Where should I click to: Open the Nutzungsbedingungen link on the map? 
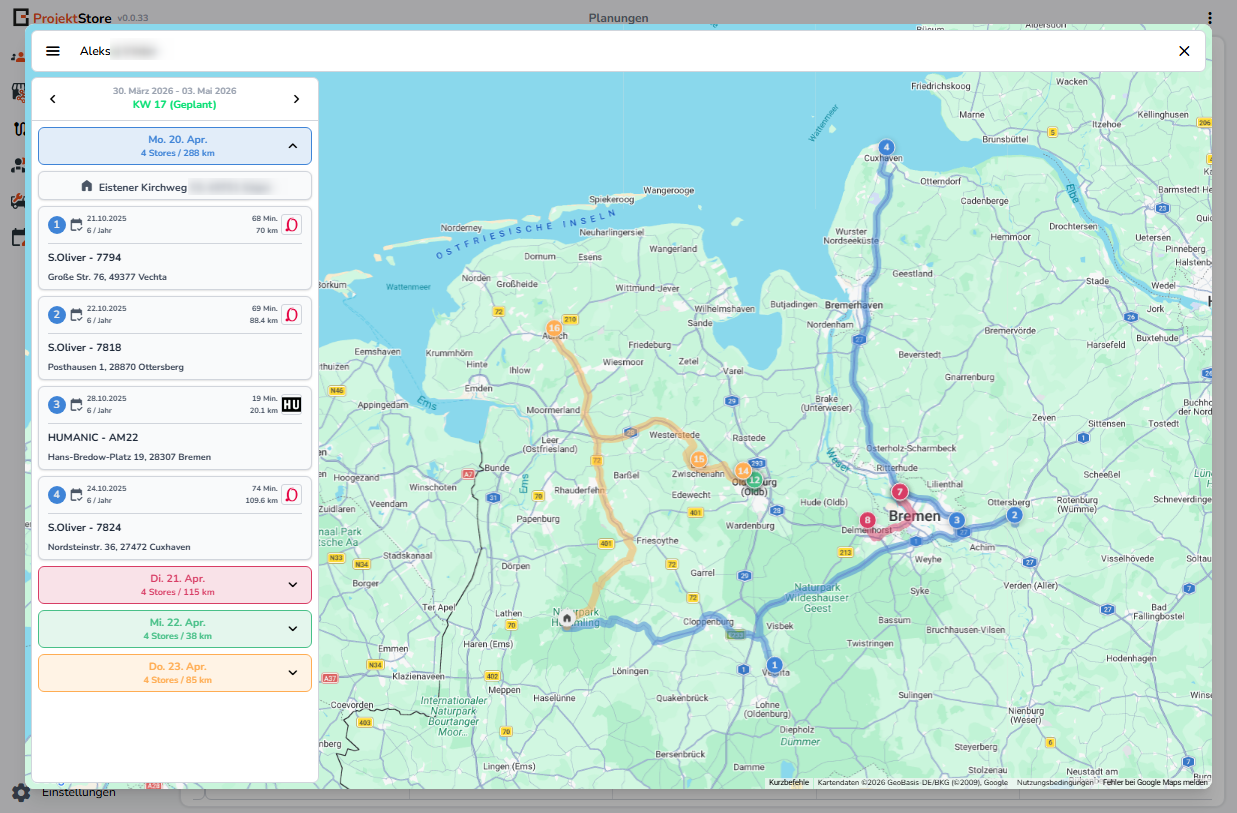coord(1054,782)
